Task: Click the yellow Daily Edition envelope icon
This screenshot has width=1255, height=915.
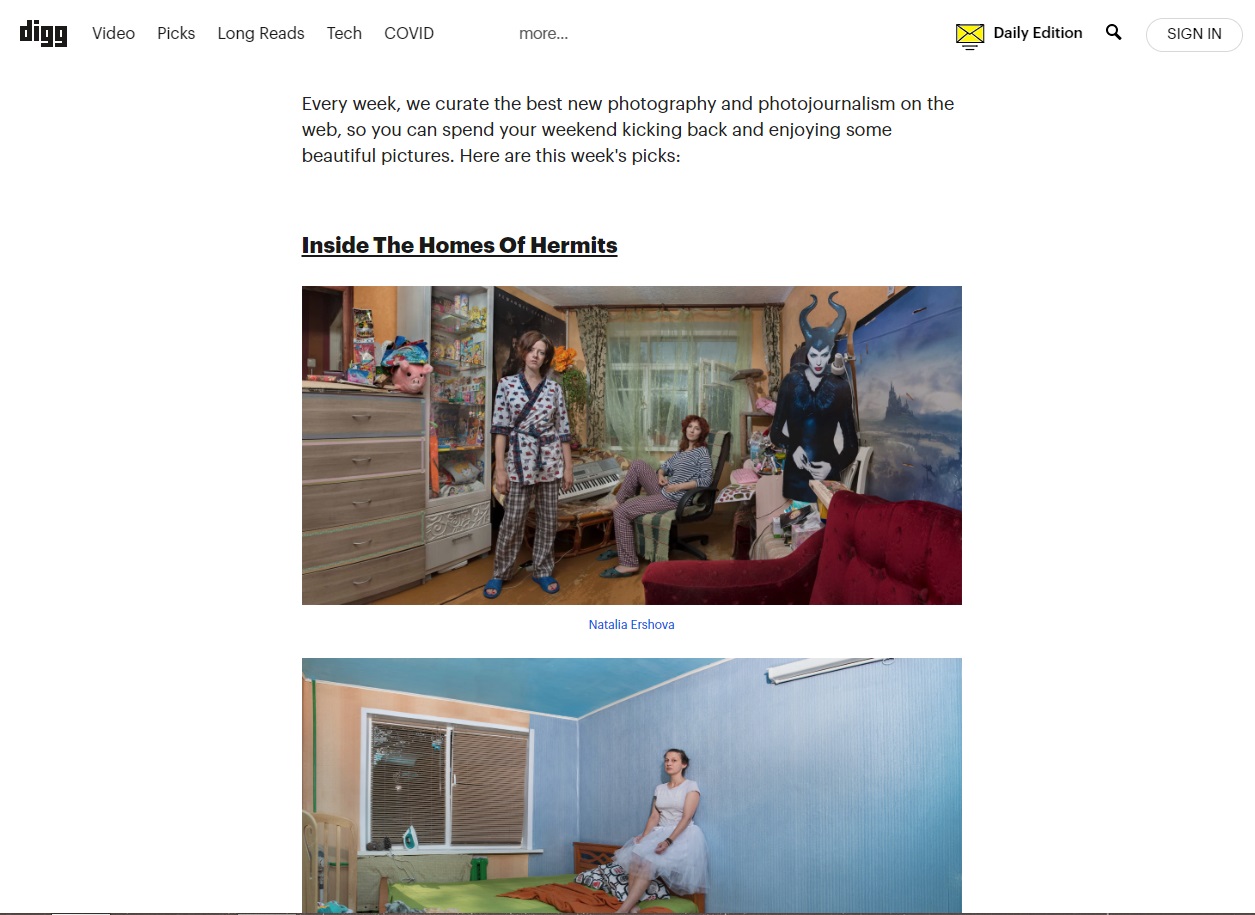Action: point(969,36)
